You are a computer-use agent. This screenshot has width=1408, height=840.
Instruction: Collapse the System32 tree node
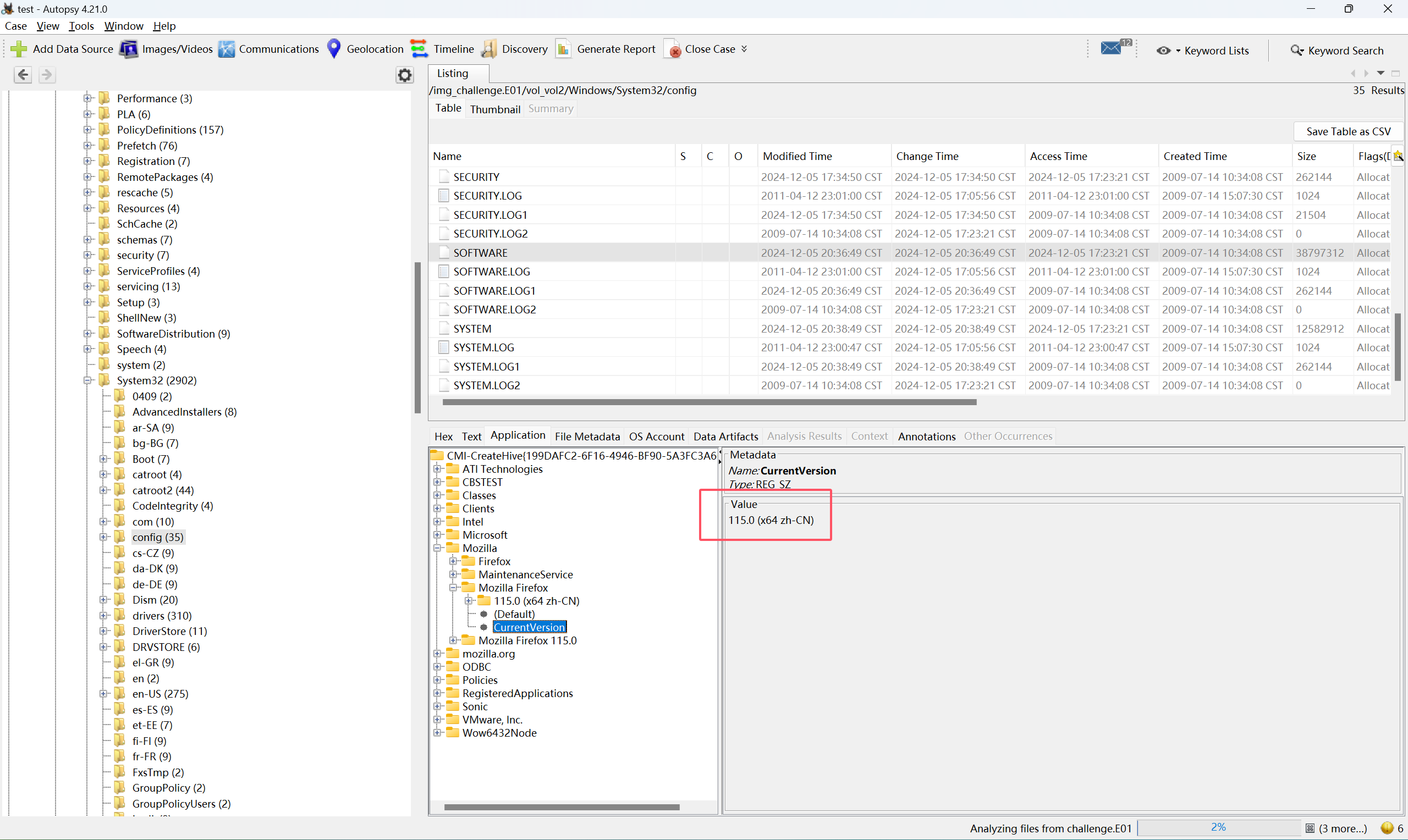point(88,380)
